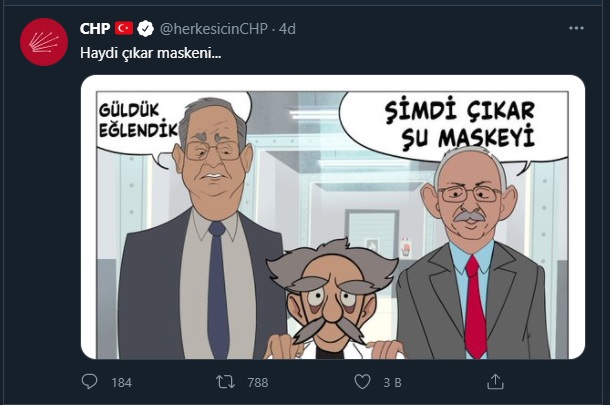Click the 788 retweets count
This screenshot has width=610, height=406.
258,381
